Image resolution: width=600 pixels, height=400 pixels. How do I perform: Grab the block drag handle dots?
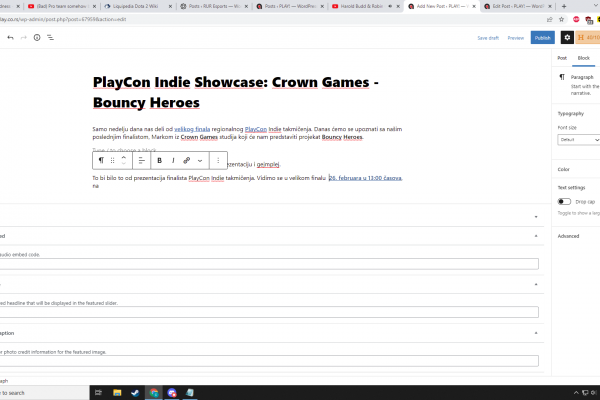(x=112, y=160)
